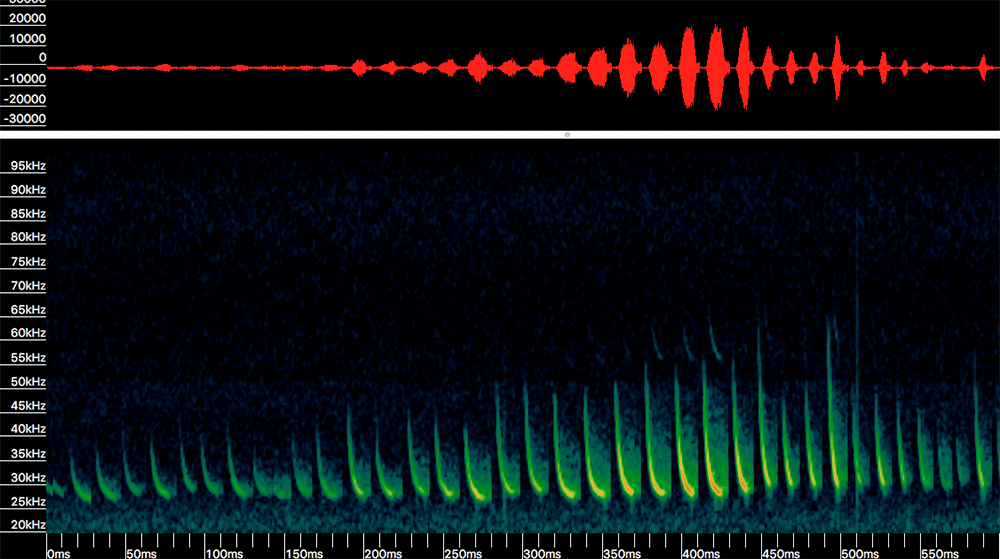Click the 30kHz frequency axis label
The image size is (1000, 559).
point(27,477)
